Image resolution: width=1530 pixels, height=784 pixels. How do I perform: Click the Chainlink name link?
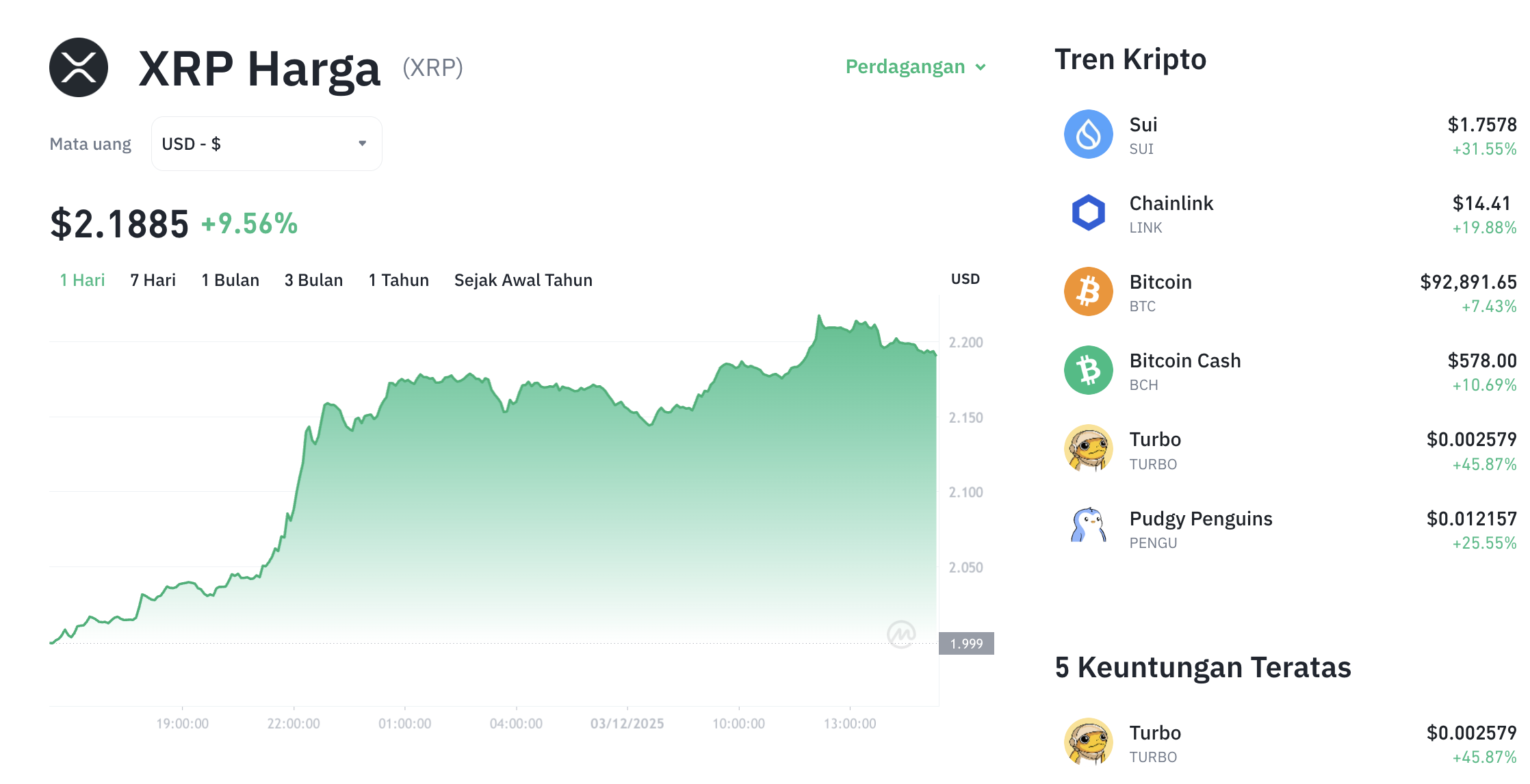pos(1171,202)
